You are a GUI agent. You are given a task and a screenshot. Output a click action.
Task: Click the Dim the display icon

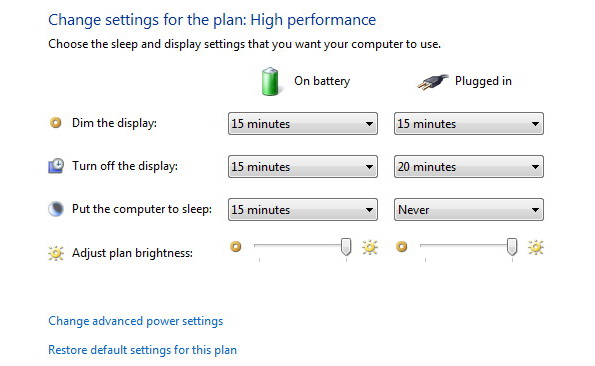pyautogui.click(x=56, y=123)
